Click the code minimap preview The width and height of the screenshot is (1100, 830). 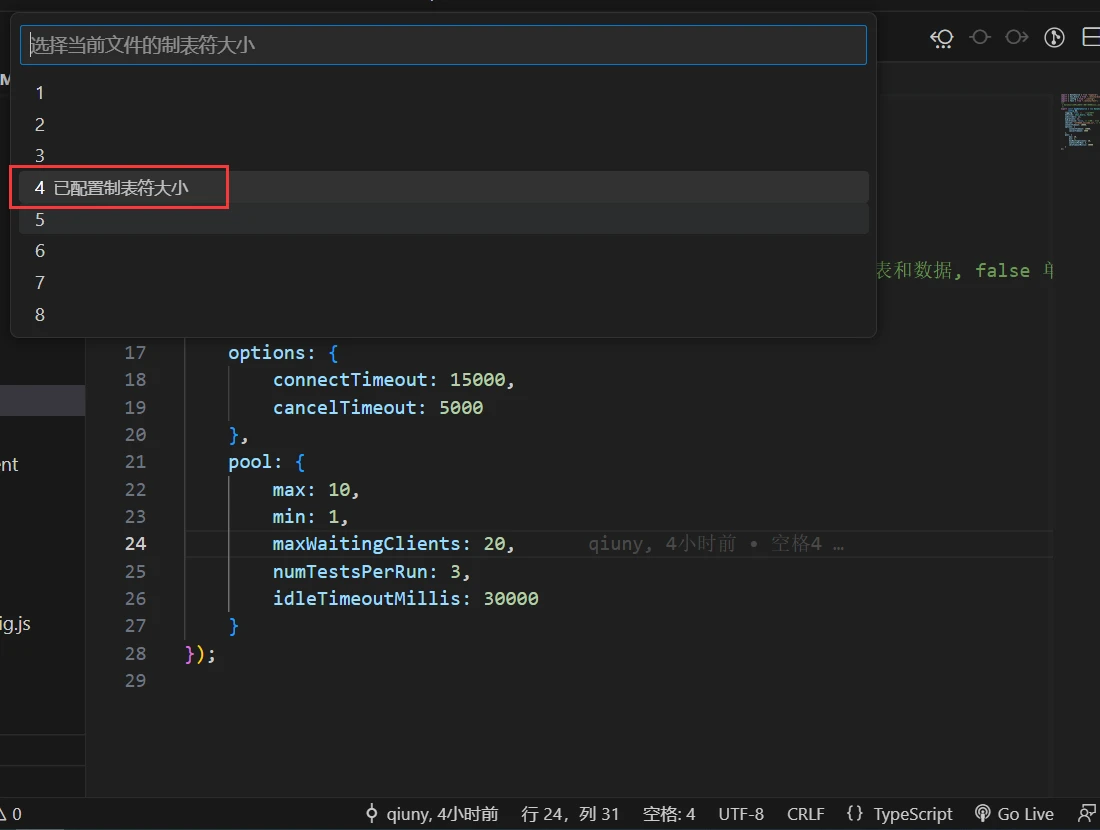coord(1078,120)
